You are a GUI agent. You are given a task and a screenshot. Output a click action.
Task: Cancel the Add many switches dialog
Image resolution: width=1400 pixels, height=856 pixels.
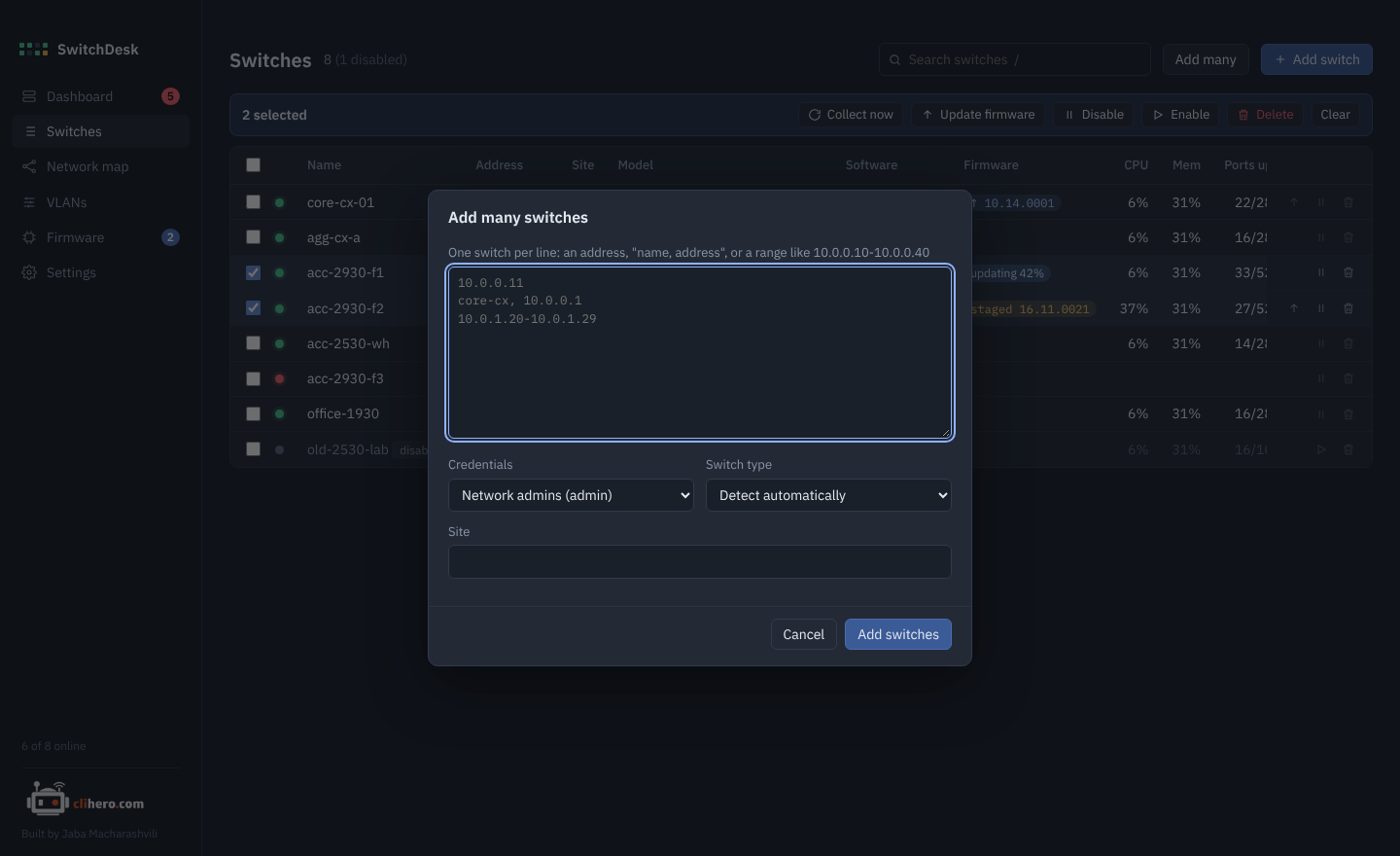(804, 634)
